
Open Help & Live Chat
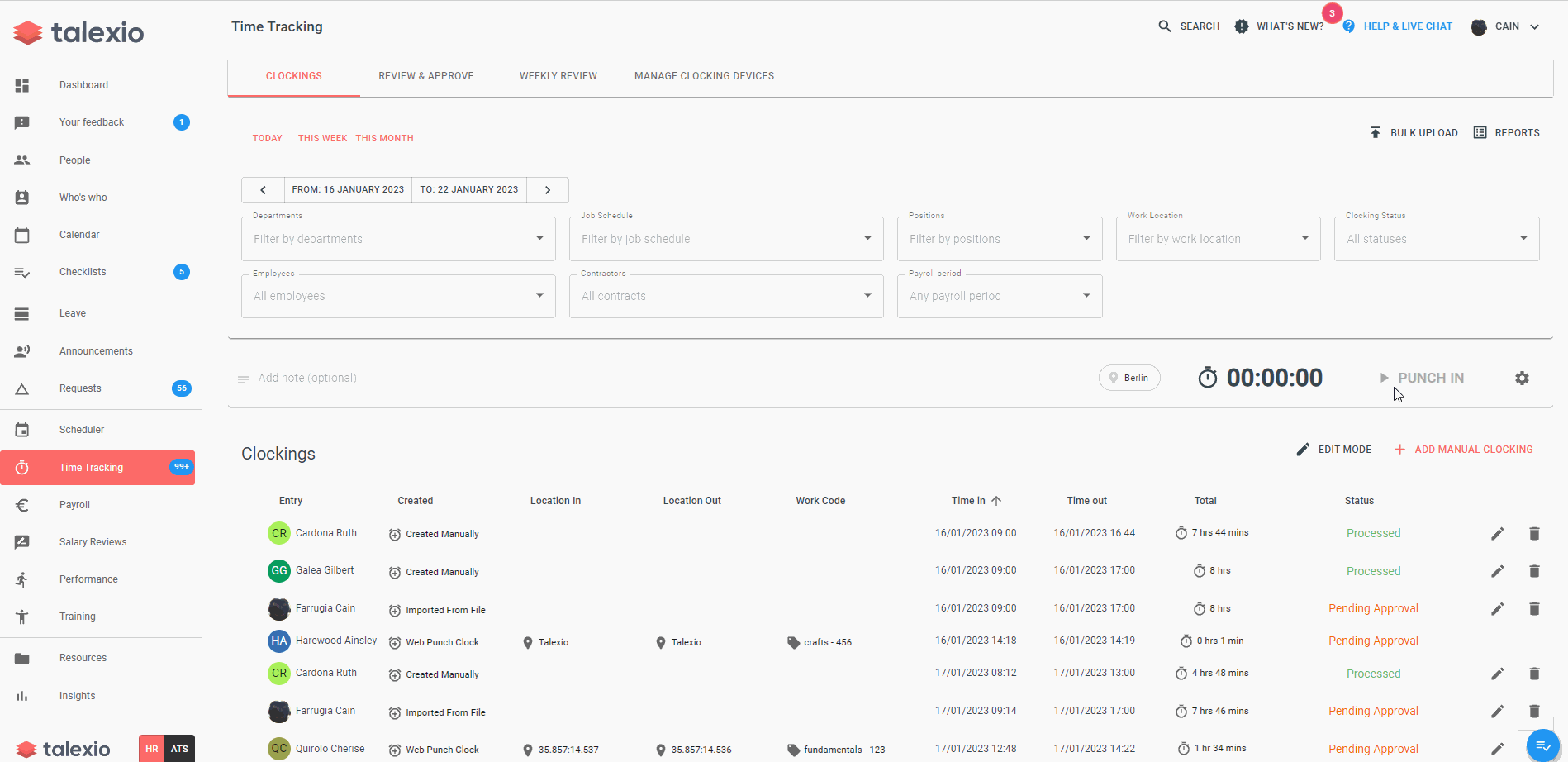pos(1407,26)
